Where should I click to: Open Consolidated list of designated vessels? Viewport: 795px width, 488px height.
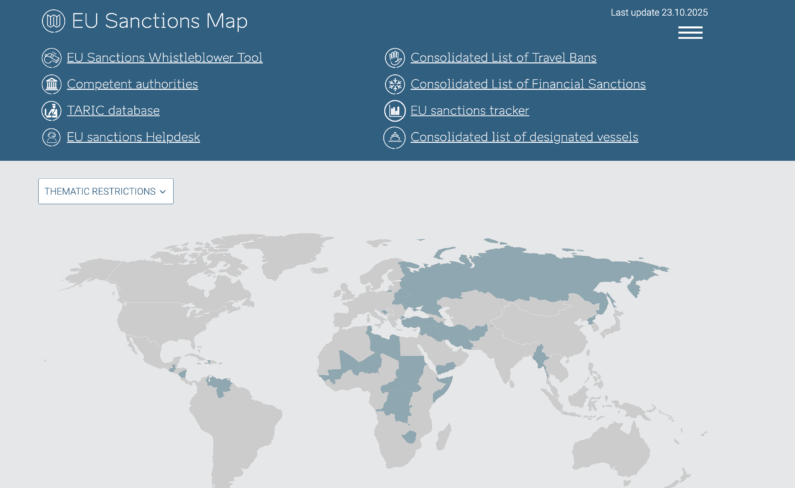(524, 137)
